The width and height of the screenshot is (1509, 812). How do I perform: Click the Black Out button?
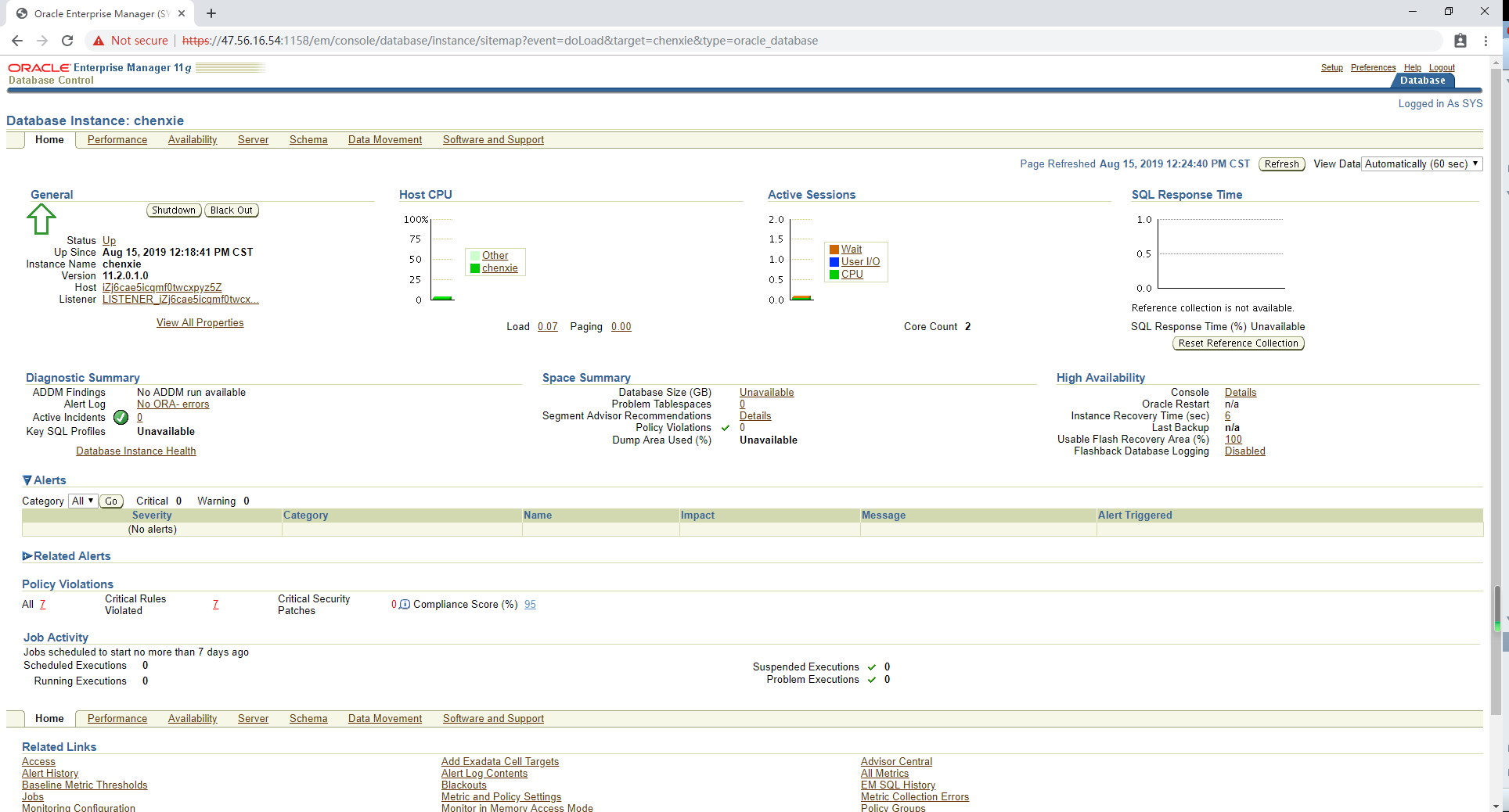coord(232,210)
